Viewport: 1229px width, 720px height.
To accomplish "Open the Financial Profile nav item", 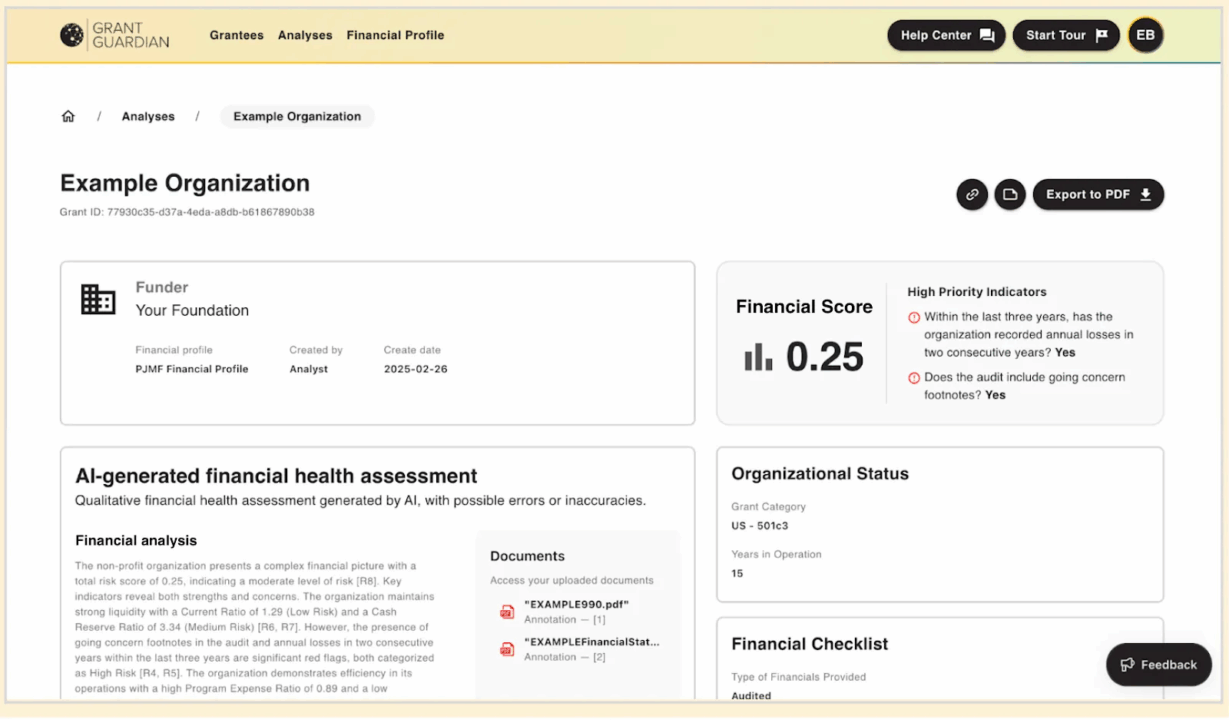I will pyautogui.click(x=395, y=35).
